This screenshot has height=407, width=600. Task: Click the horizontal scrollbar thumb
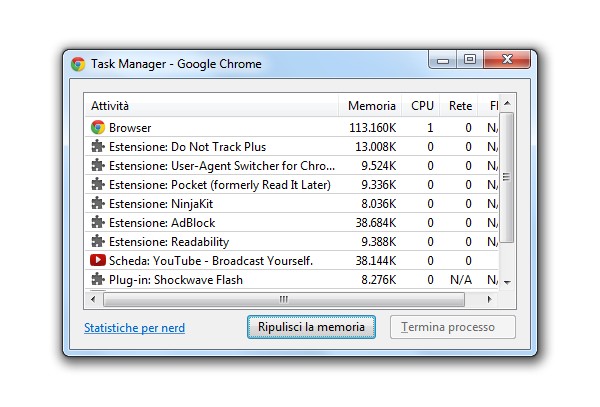click(x=284, y=300)
